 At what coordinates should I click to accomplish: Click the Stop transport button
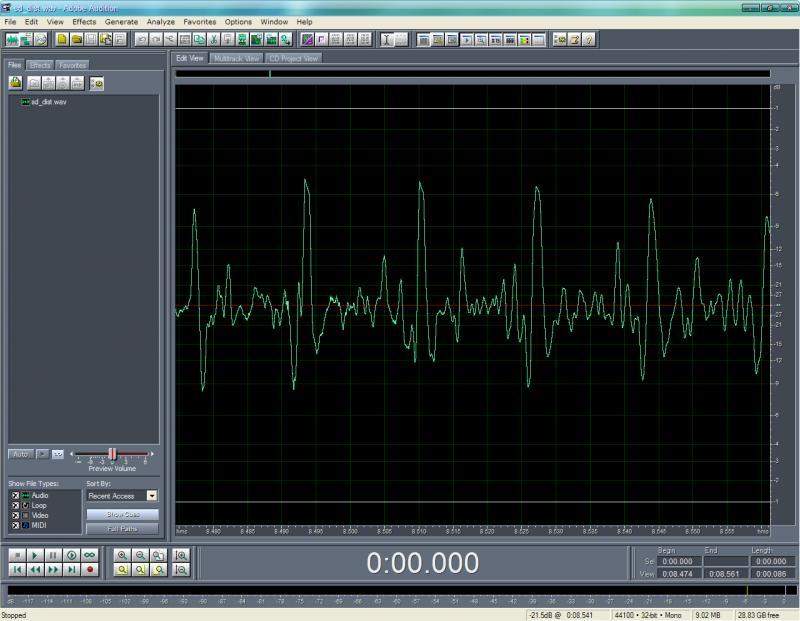click(18, 554)
